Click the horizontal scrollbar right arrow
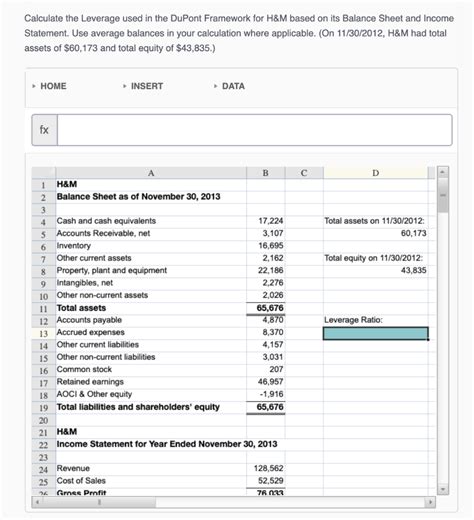Image resolution: width=474 pixels, height=520 pixels. [430, 502]
